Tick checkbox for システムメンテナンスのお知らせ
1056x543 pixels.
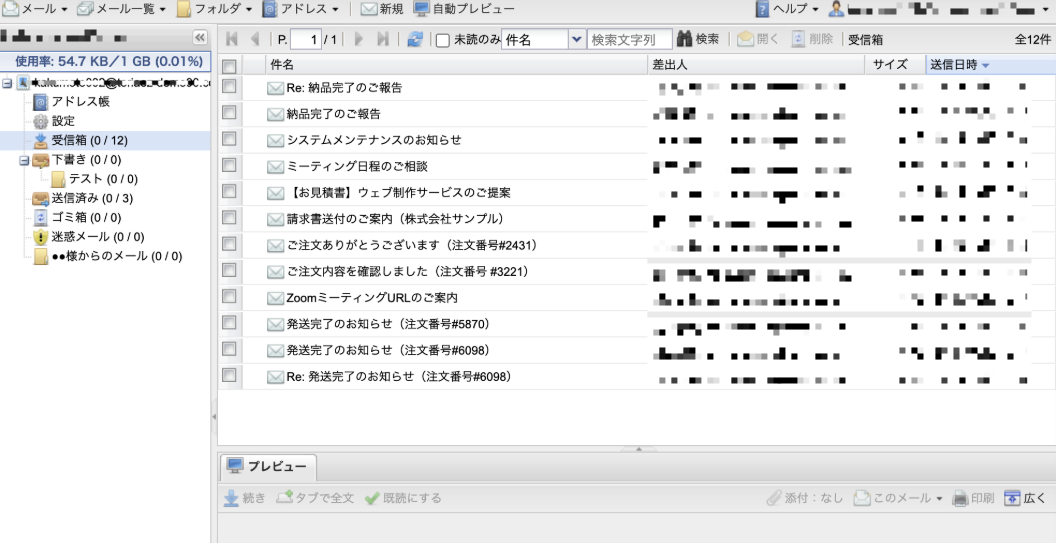[229, 139]
